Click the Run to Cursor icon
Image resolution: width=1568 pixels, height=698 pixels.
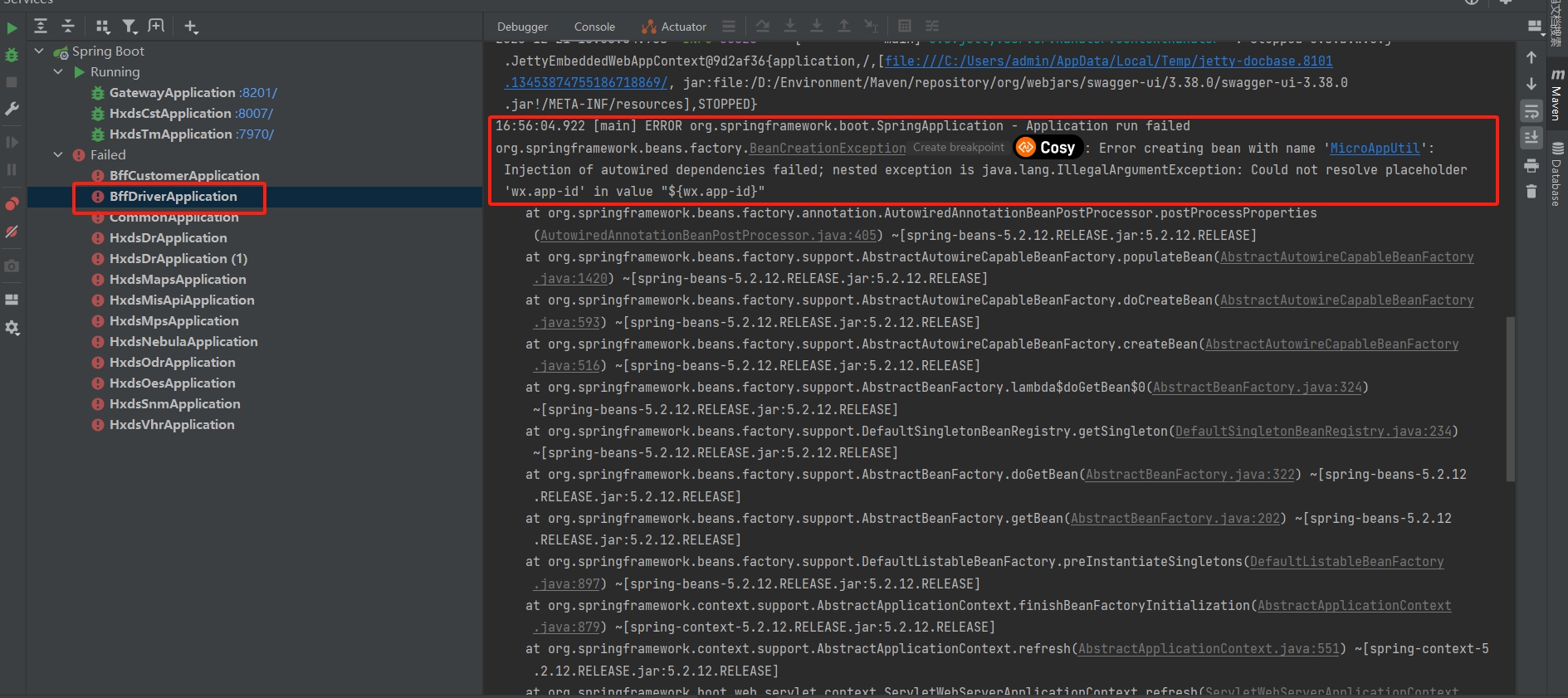click(x=871, y=26)
